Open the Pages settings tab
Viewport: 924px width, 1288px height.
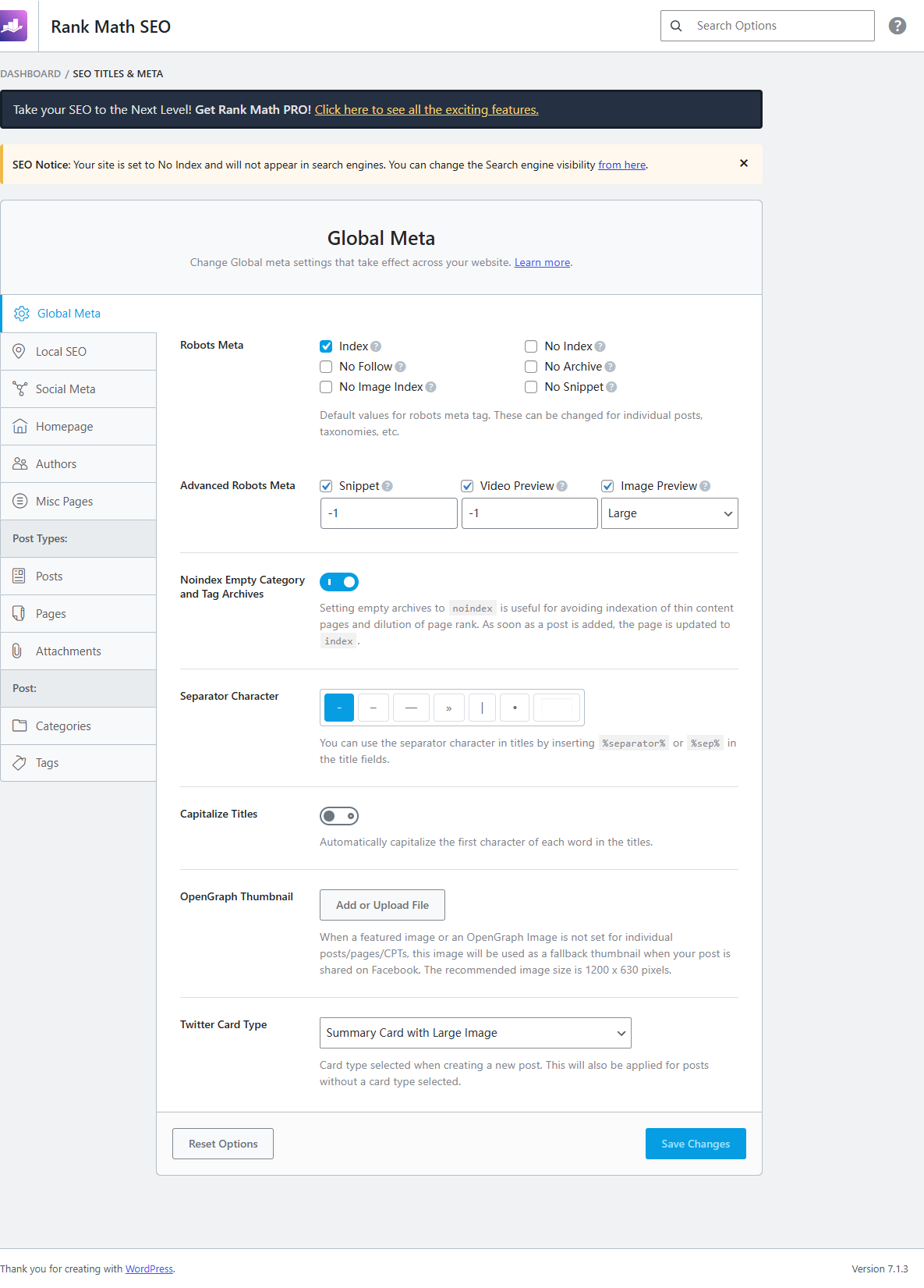click(78, 613)
